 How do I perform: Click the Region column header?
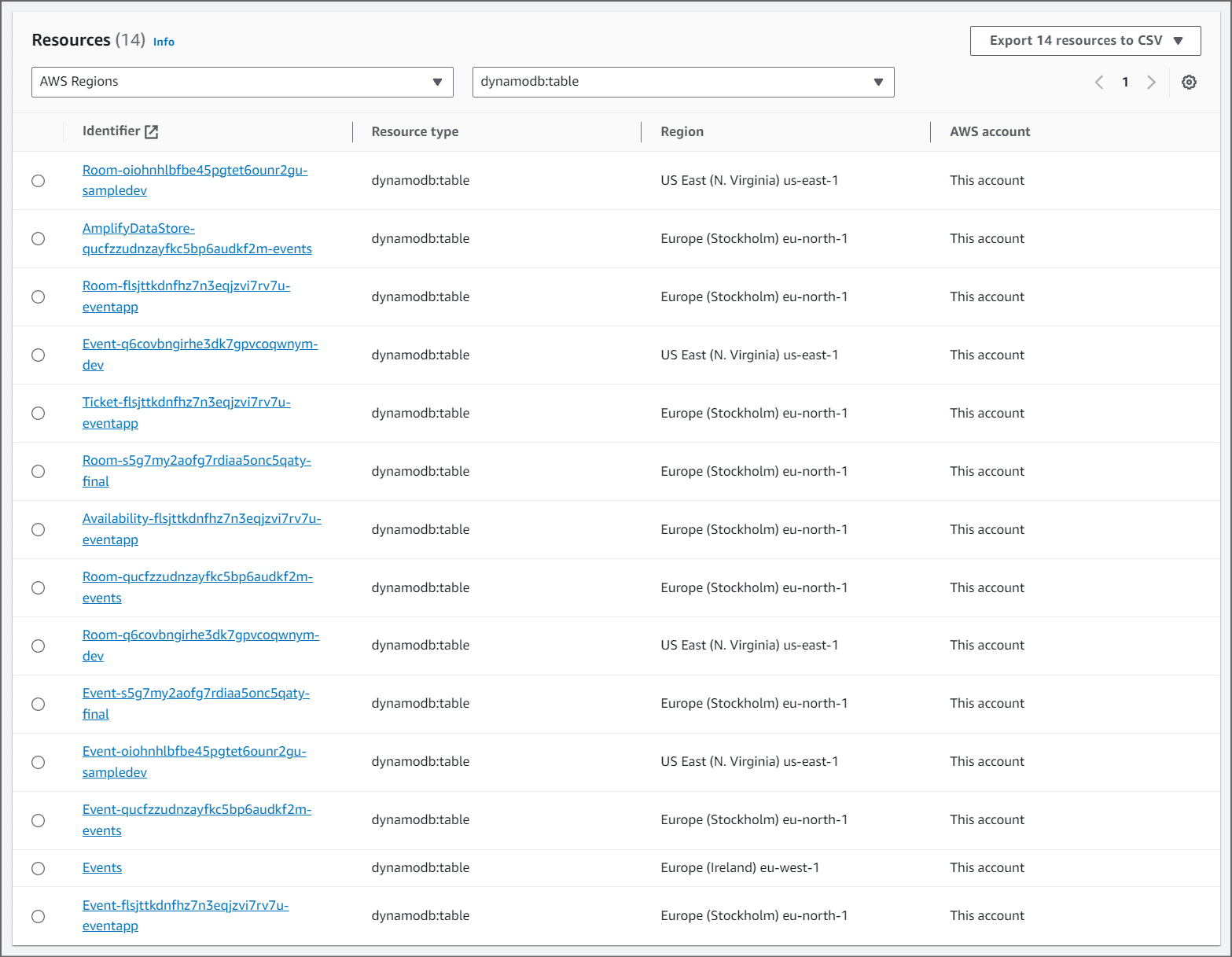coord(682,132)
